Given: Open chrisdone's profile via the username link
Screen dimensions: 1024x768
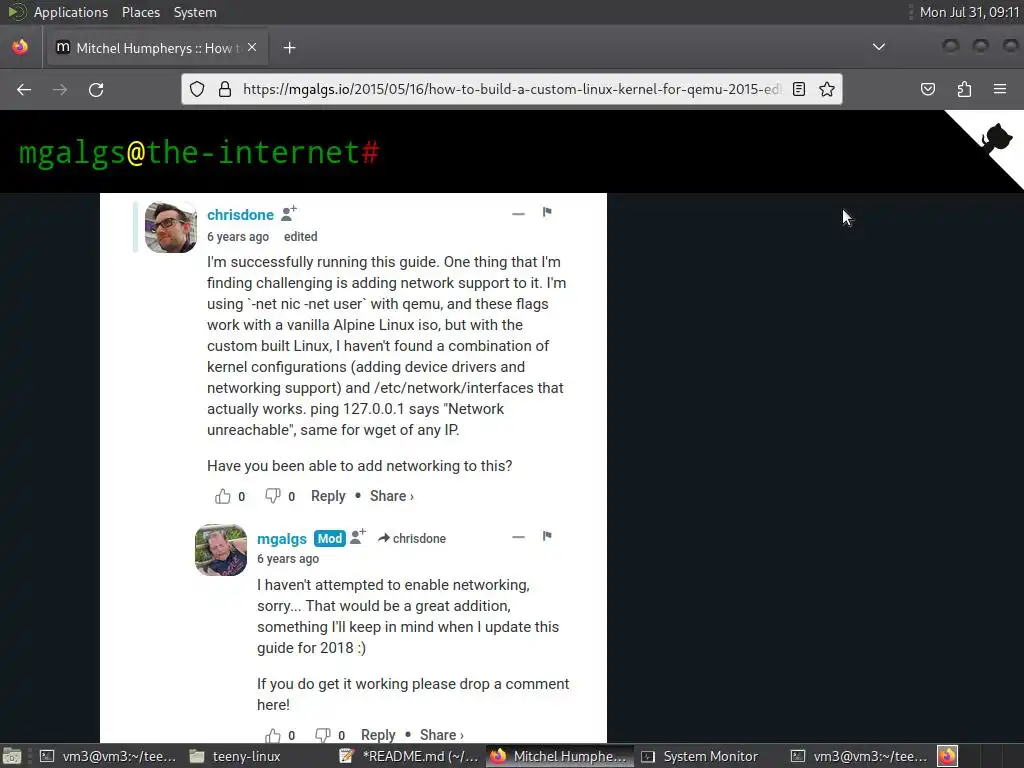Looking at the screenshot, I should point(240,215).
